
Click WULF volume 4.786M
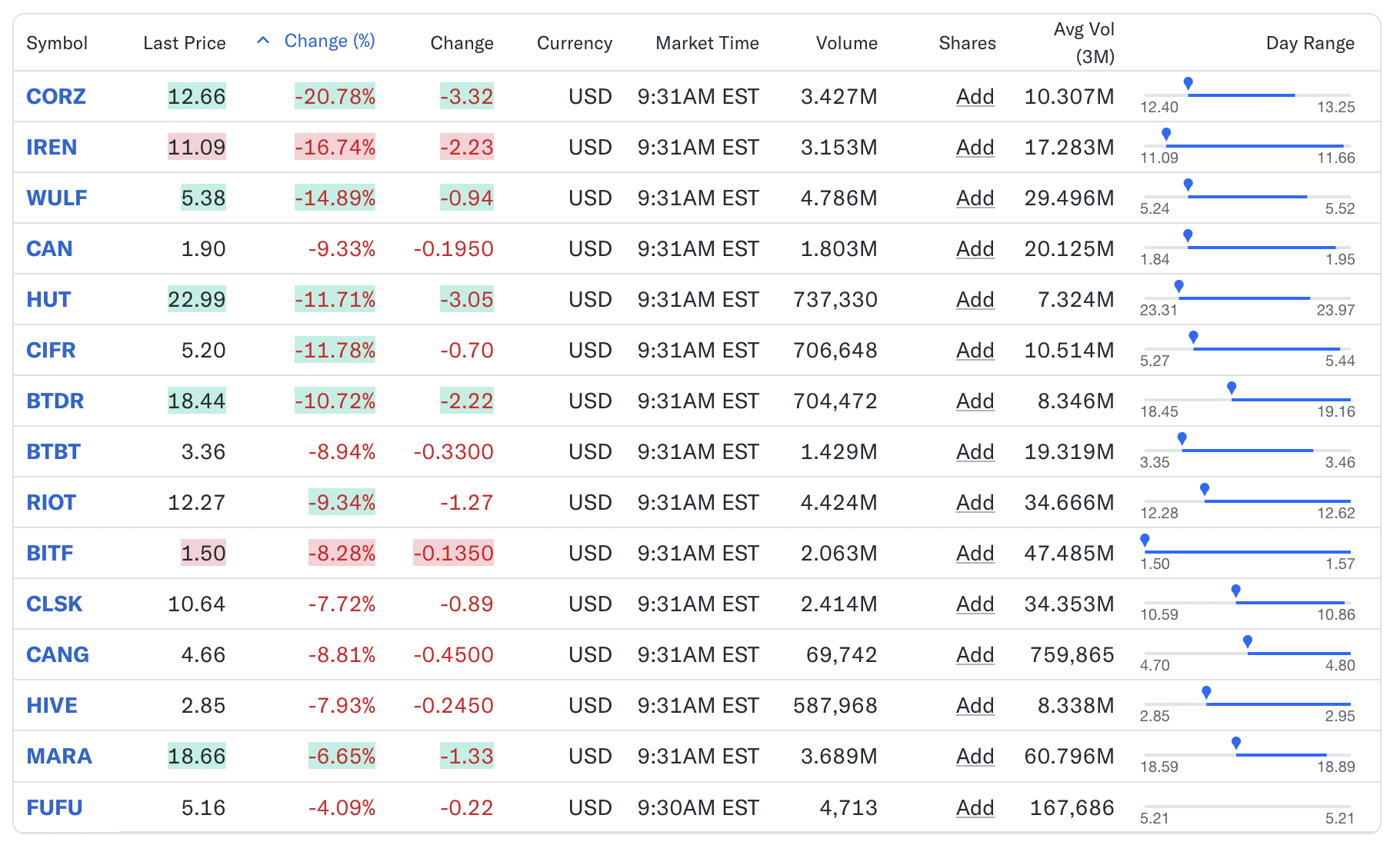pyautogui.click(x=839, y=198)
